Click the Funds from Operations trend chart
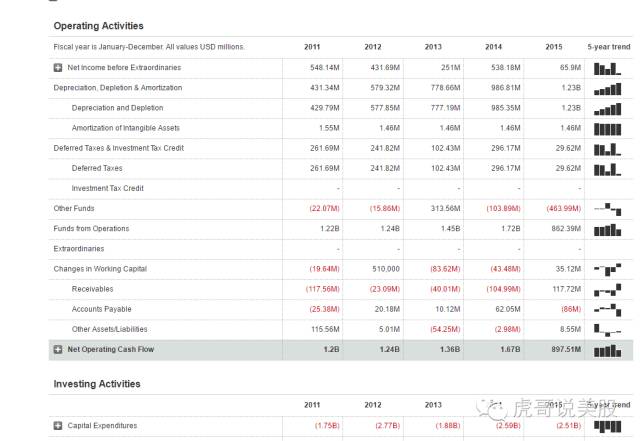 pos(607,229)
